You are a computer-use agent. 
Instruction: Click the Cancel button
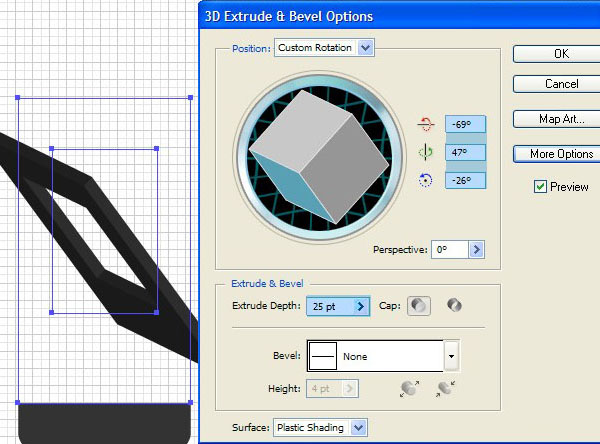pos(557,84)
